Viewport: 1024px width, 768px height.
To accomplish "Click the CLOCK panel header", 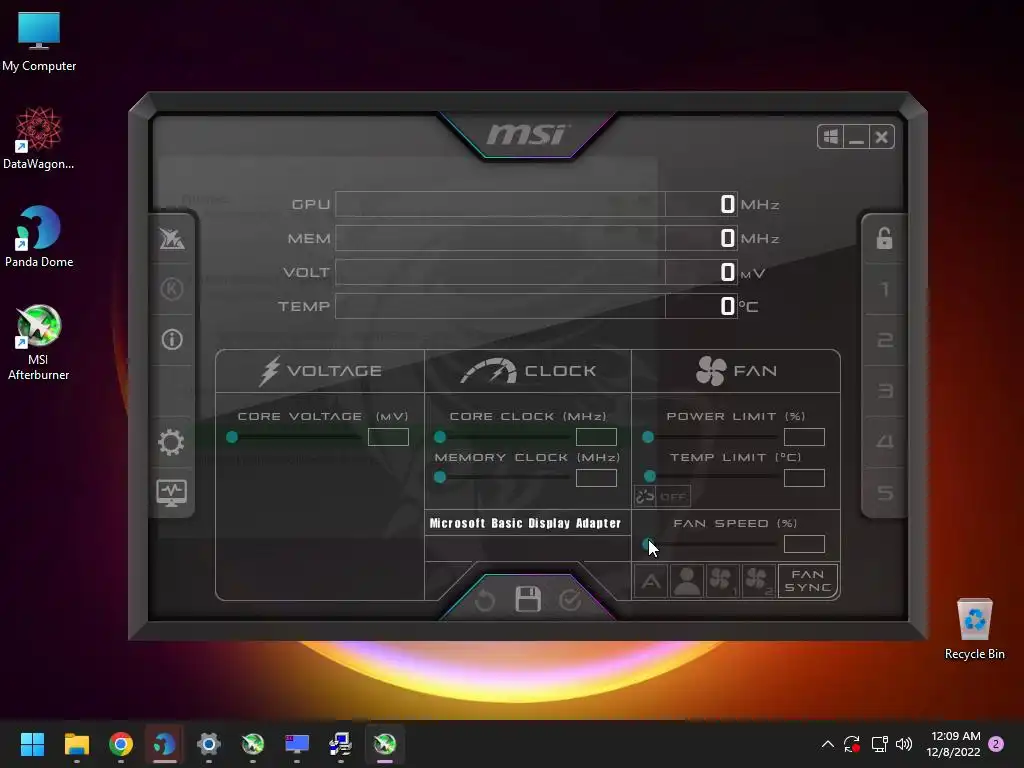I will click(528, 371).
